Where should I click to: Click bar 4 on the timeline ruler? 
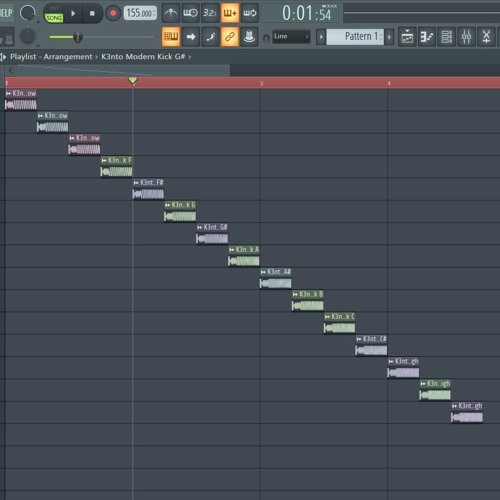tap(389, 84)
